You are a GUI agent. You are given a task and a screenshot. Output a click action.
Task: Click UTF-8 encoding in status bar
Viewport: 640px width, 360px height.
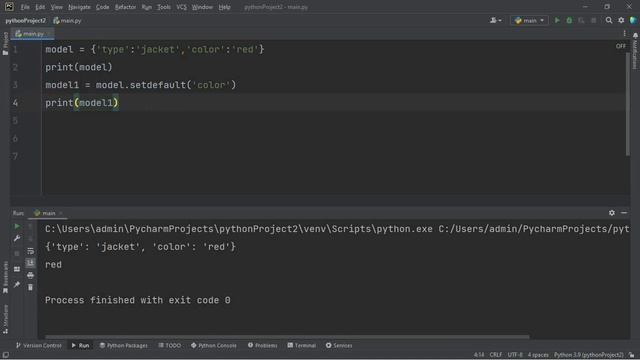pos(515,355)
